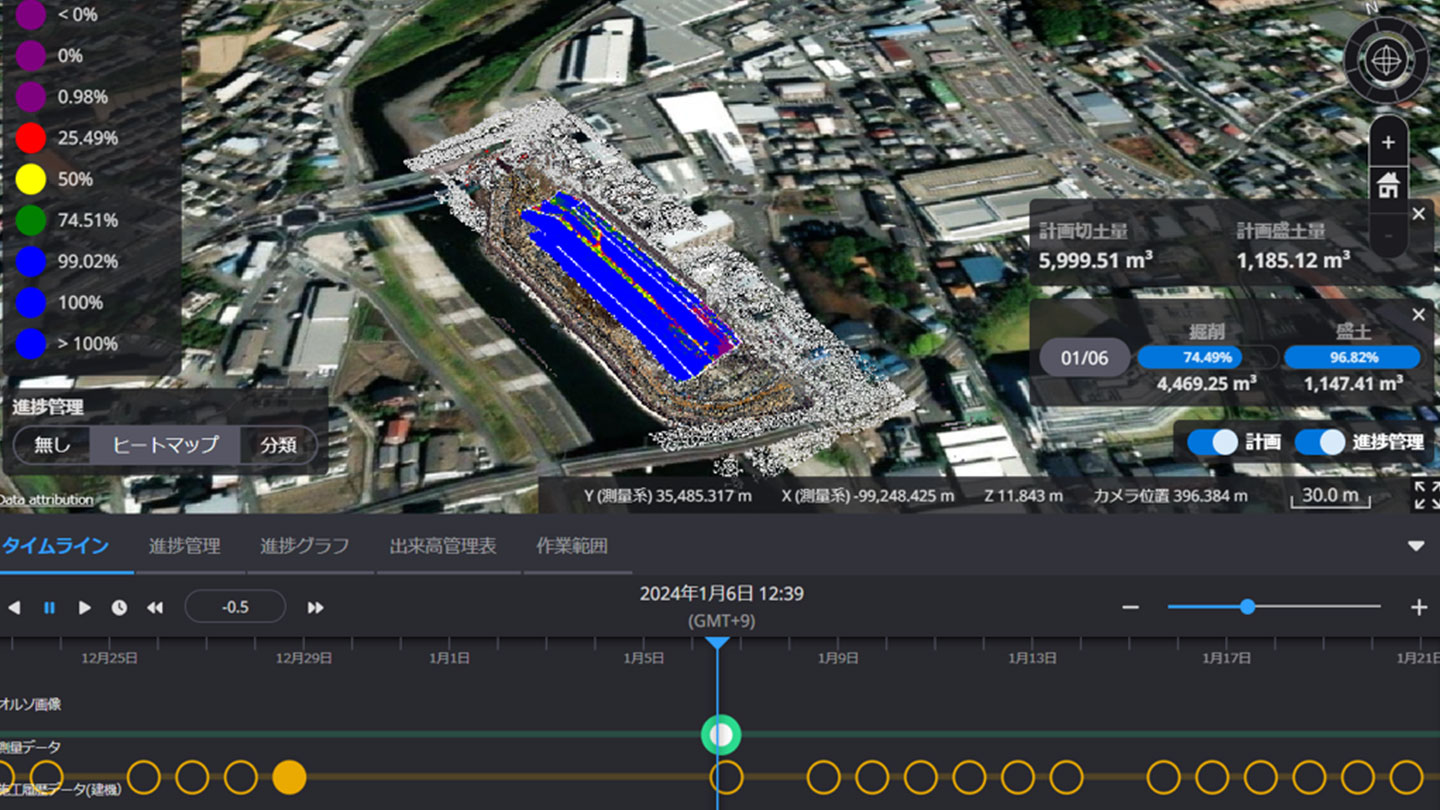Viewport: 1440px width, 810px height.
Task: Enter fullscreen with the expand arrows icon
Action: tap(1426, 494)
